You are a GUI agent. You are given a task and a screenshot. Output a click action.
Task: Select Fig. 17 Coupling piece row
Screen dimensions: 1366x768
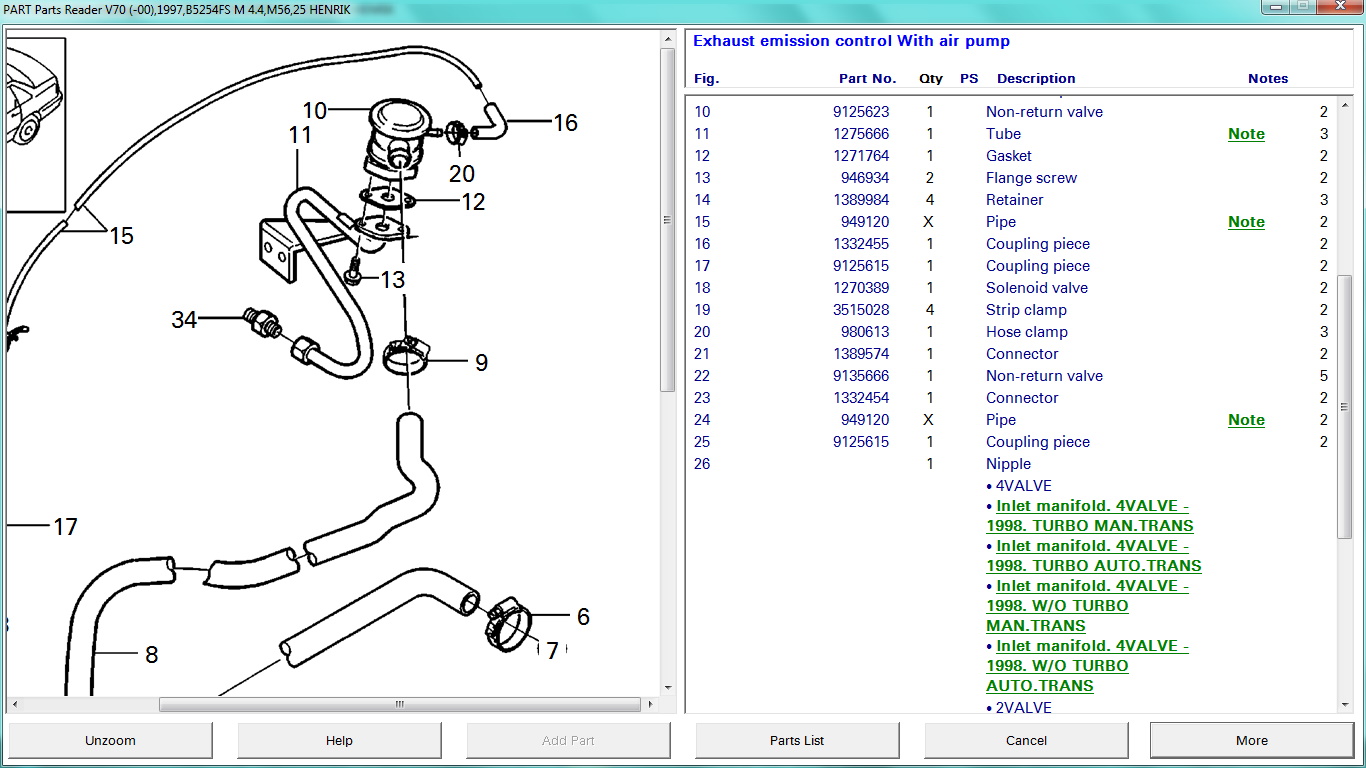[1011, 266]
